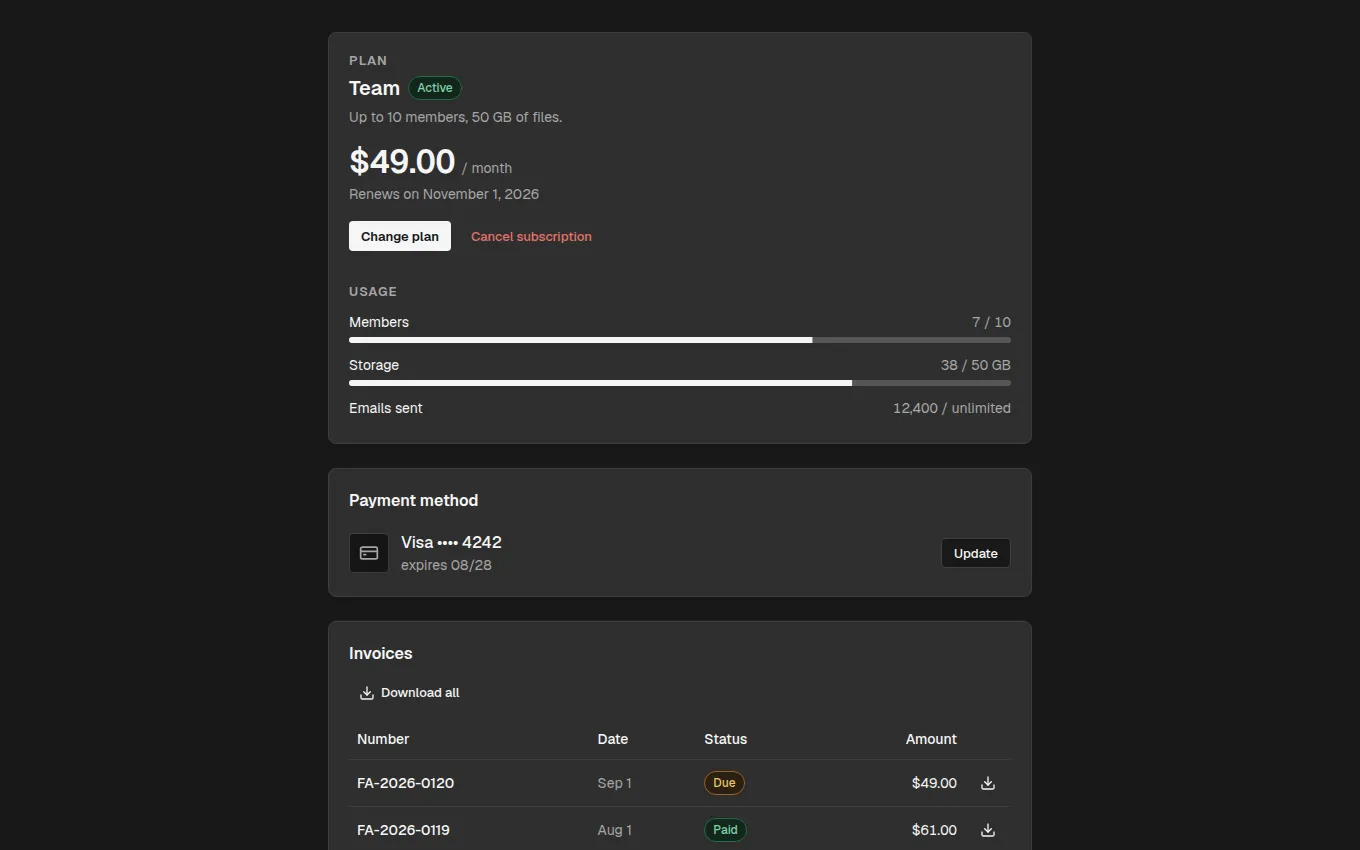This screenshot has height=850, width=1360.
Task: Click the renewal date text November 1, 2026
Action: [x=481, y=194]
